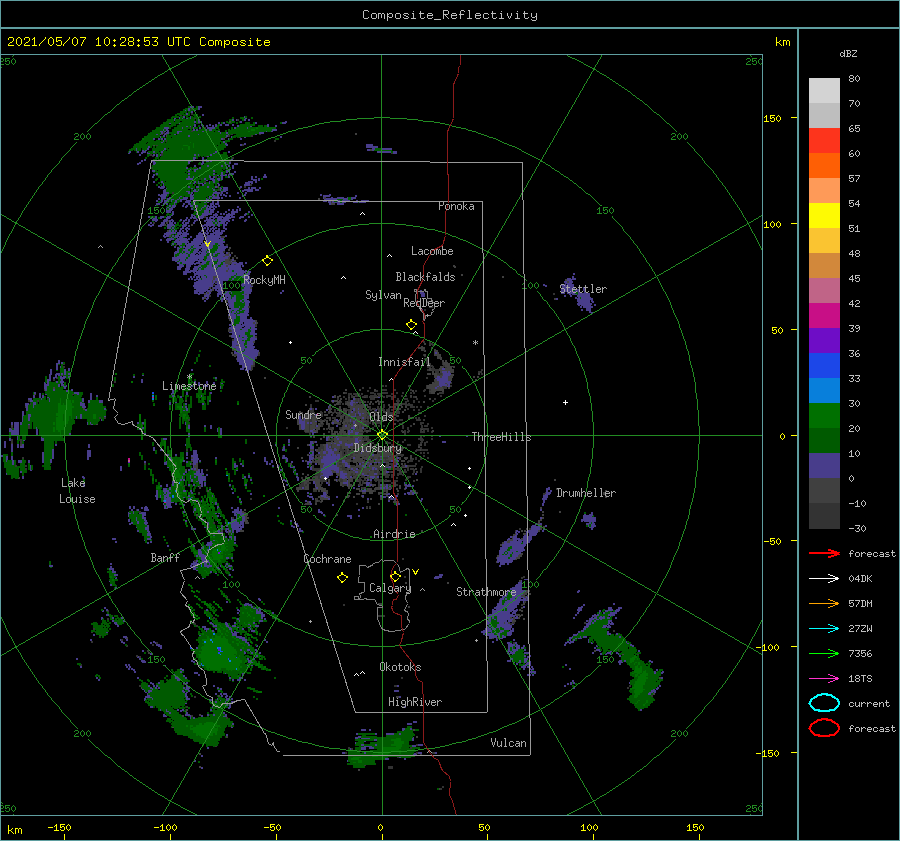Click the Composite_Reflectivity title text
900x841 pixels.
click(x=450, y=15)
